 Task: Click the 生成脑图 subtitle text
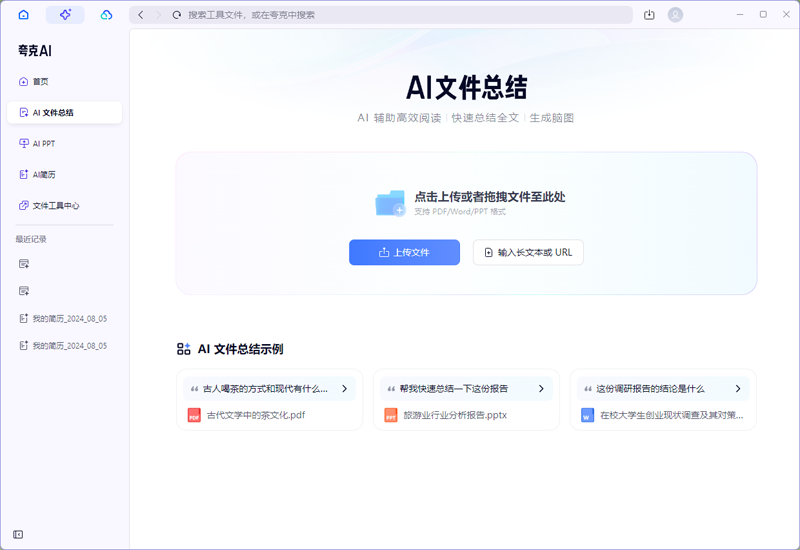click(x=552, y=118)
